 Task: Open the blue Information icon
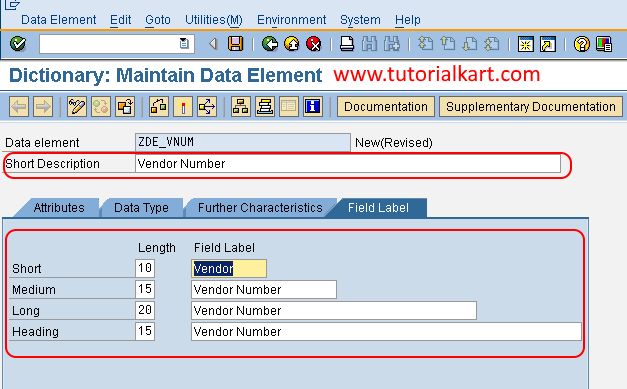pos(313,107)
